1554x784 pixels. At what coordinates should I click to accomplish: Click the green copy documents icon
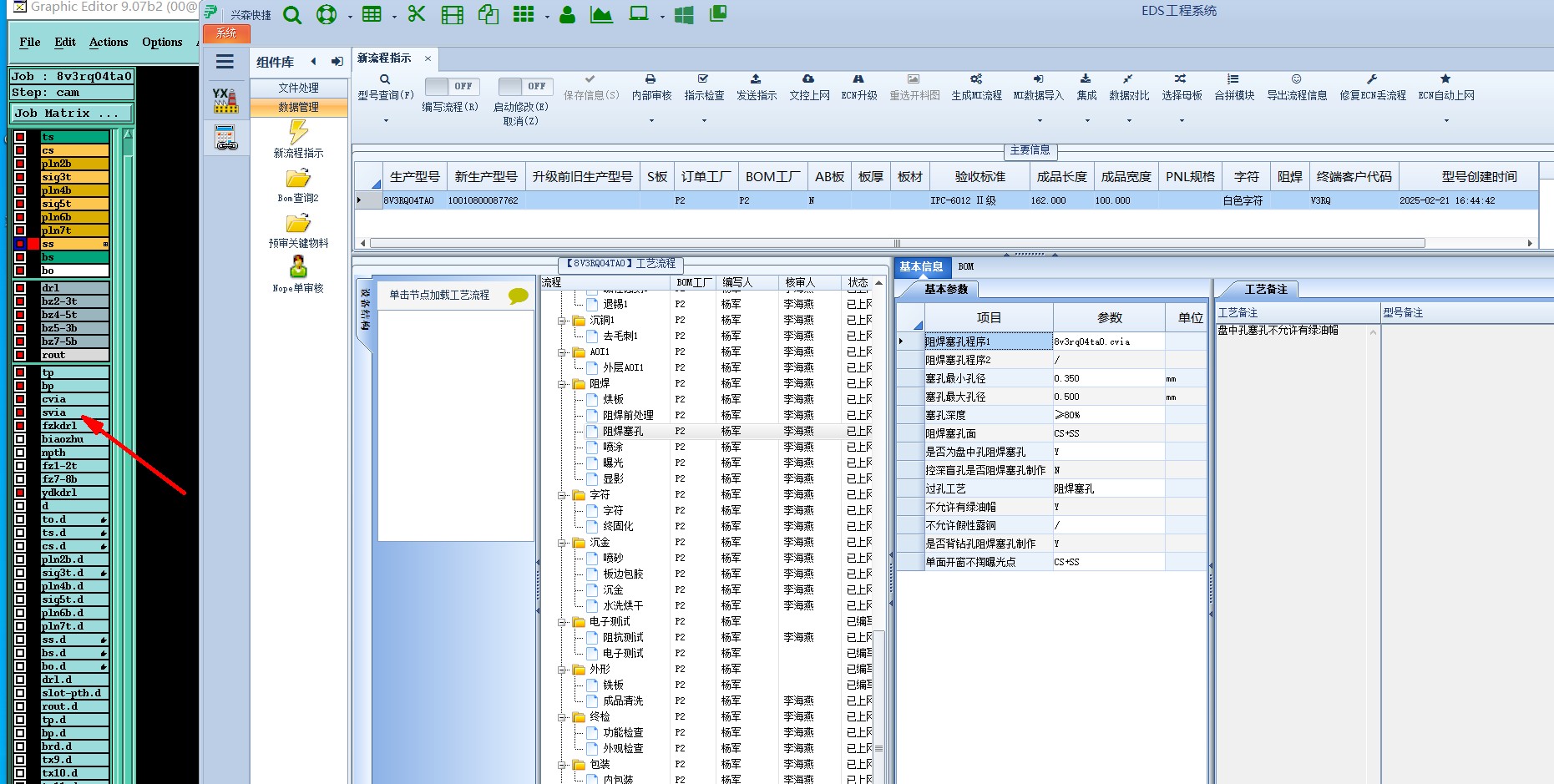(x=488, y=14)
